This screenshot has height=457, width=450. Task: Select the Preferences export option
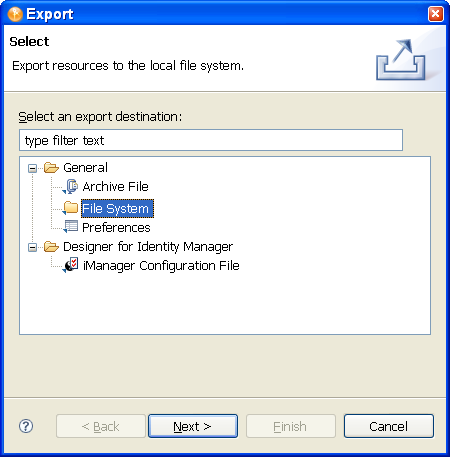click(x=116, y=228)
